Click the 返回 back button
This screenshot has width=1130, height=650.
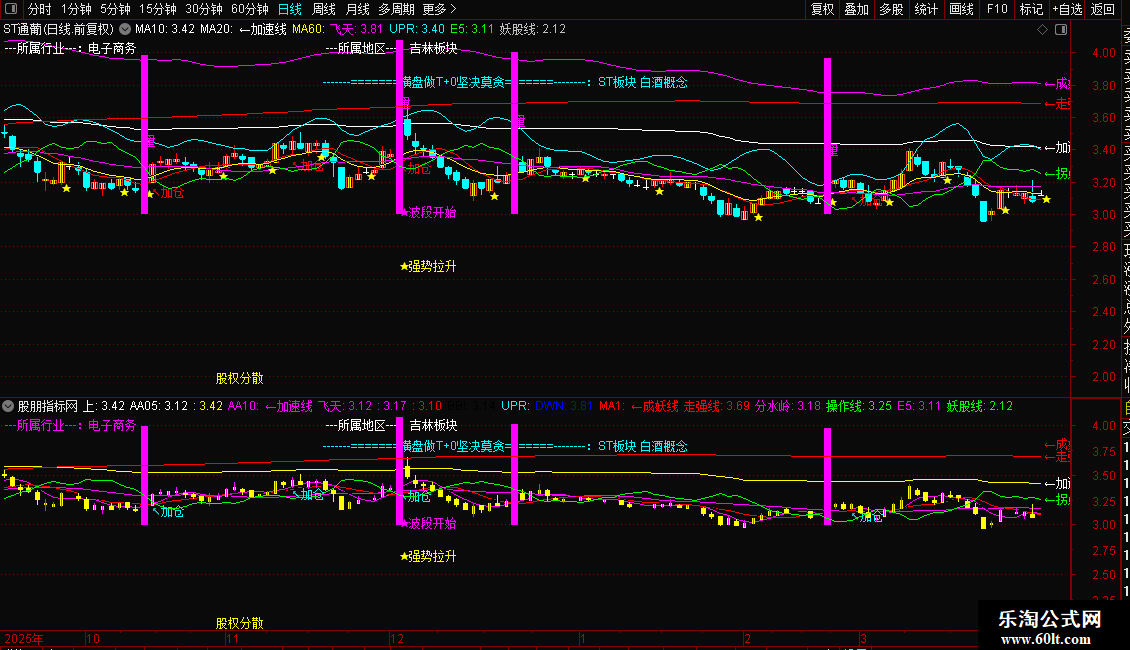(1103, 9)
